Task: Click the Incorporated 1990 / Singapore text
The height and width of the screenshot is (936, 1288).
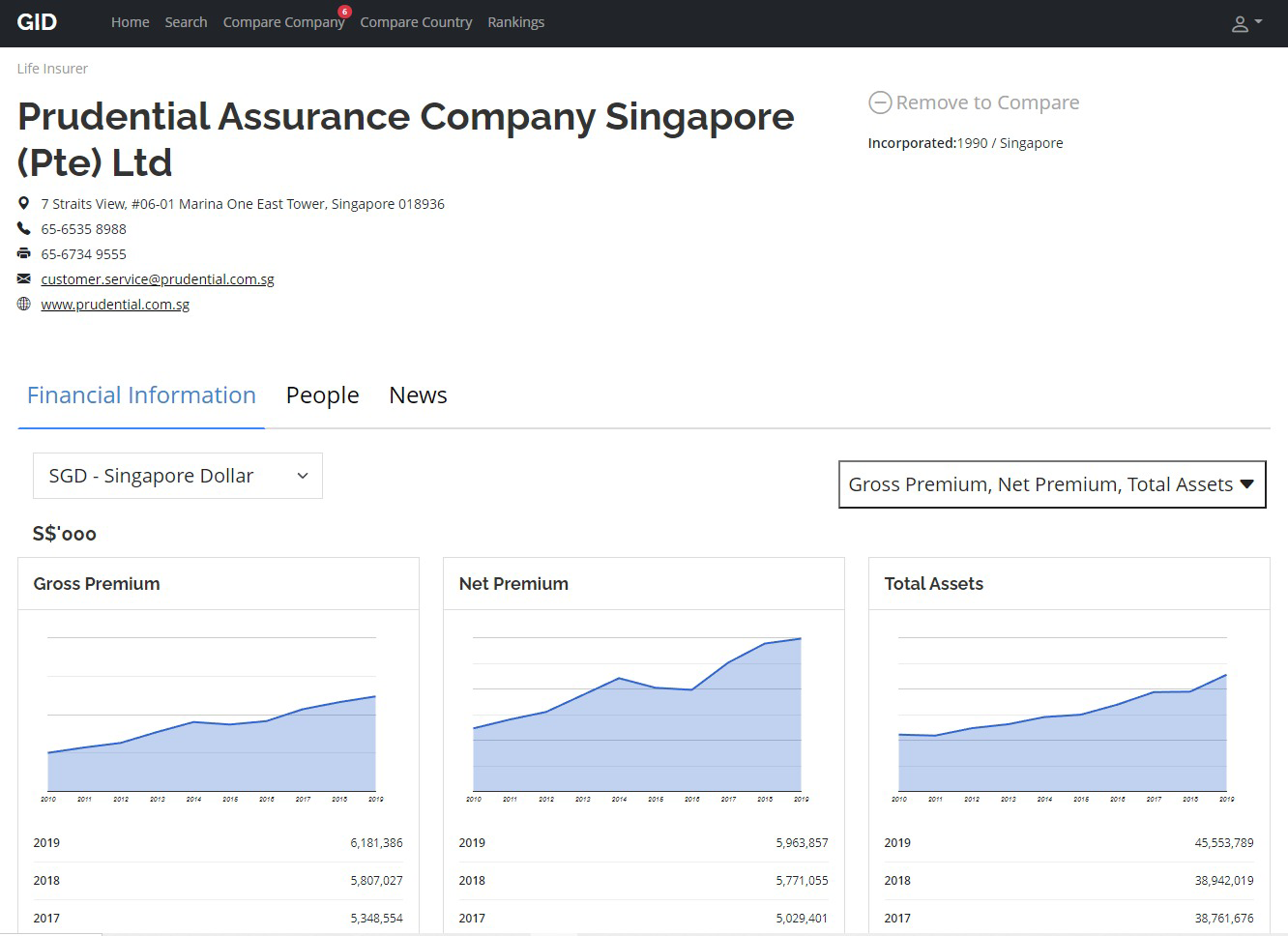Action: click(x=965, y=143)
